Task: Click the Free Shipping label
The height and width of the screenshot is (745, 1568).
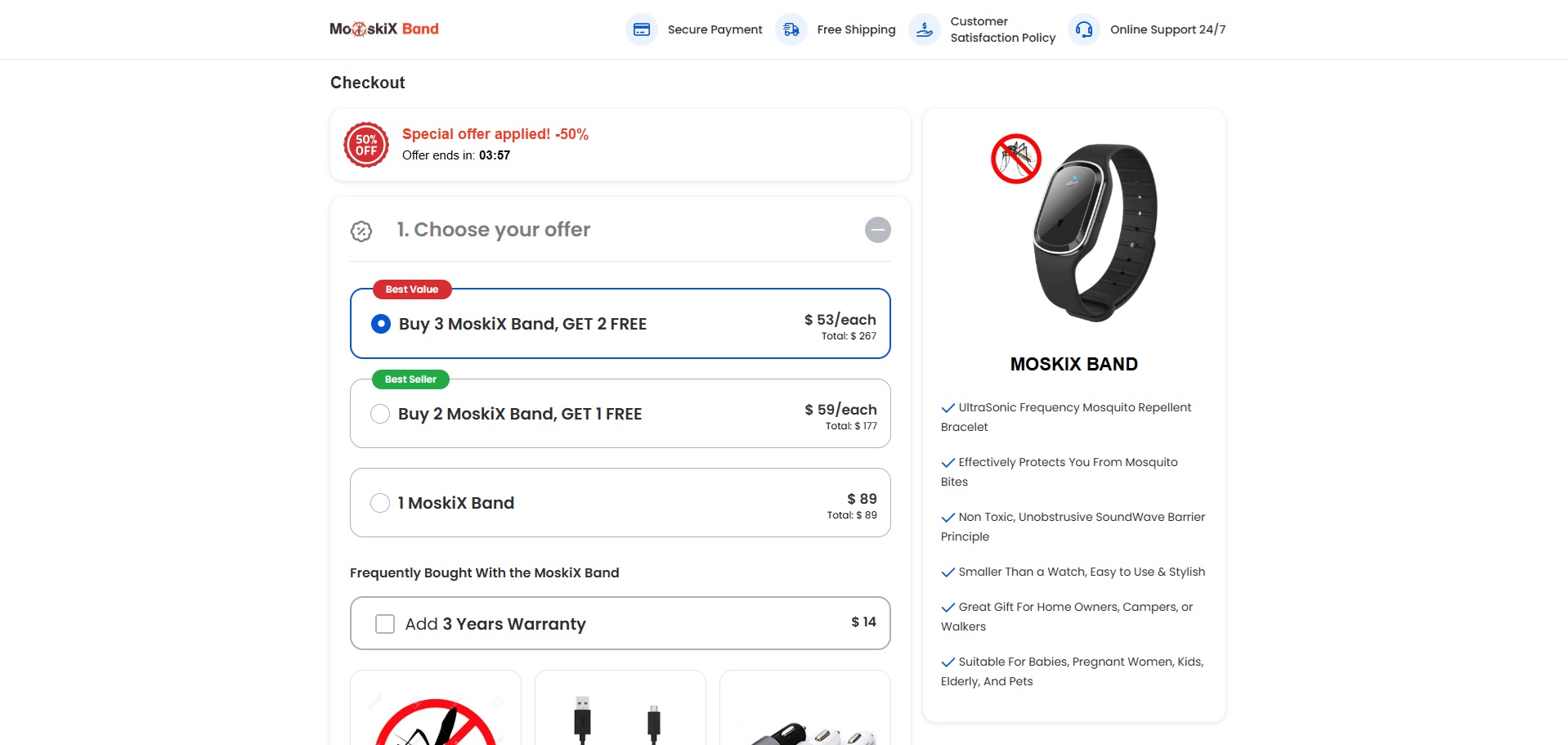Action: click(856, 29)
